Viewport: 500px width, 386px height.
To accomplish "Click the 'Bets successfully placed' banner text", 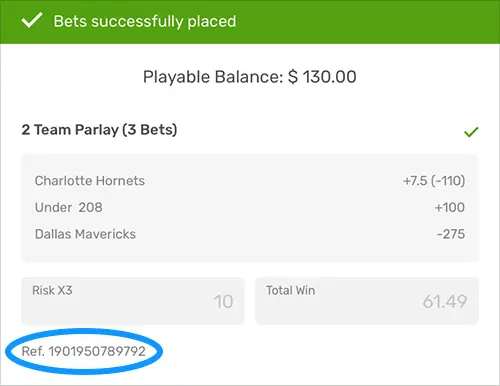I will click(145, 21).
